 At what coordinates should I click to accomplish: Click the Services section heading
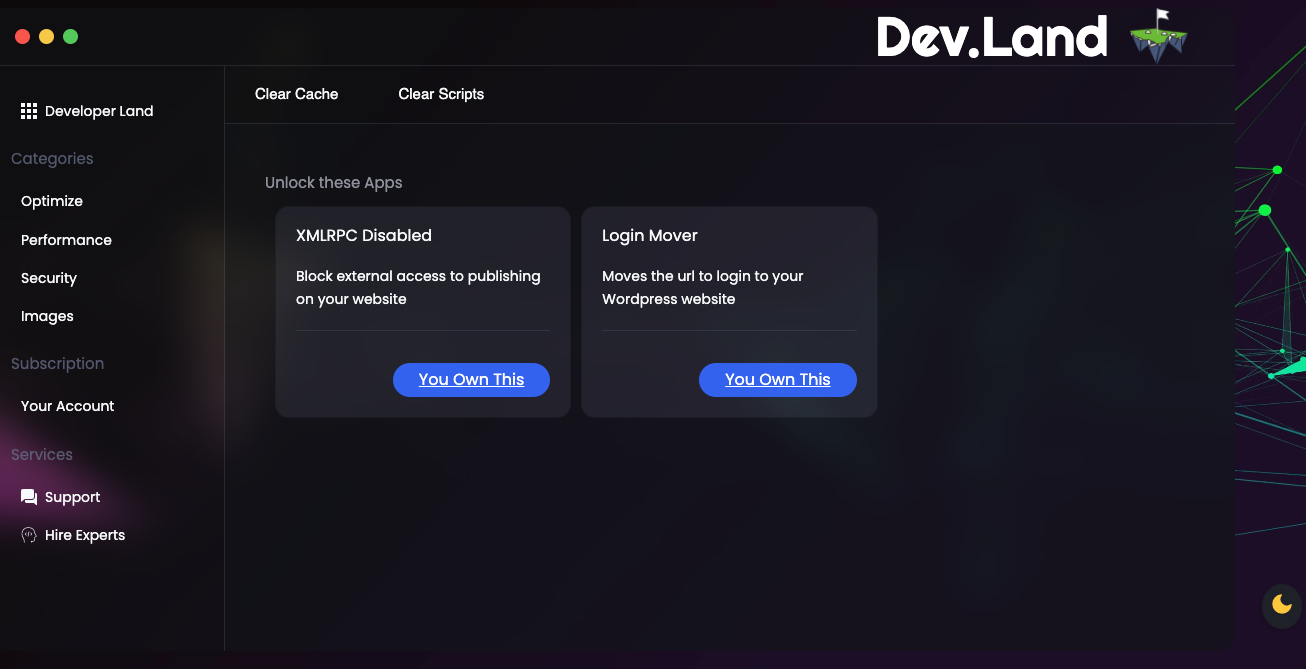pos(42,455)
